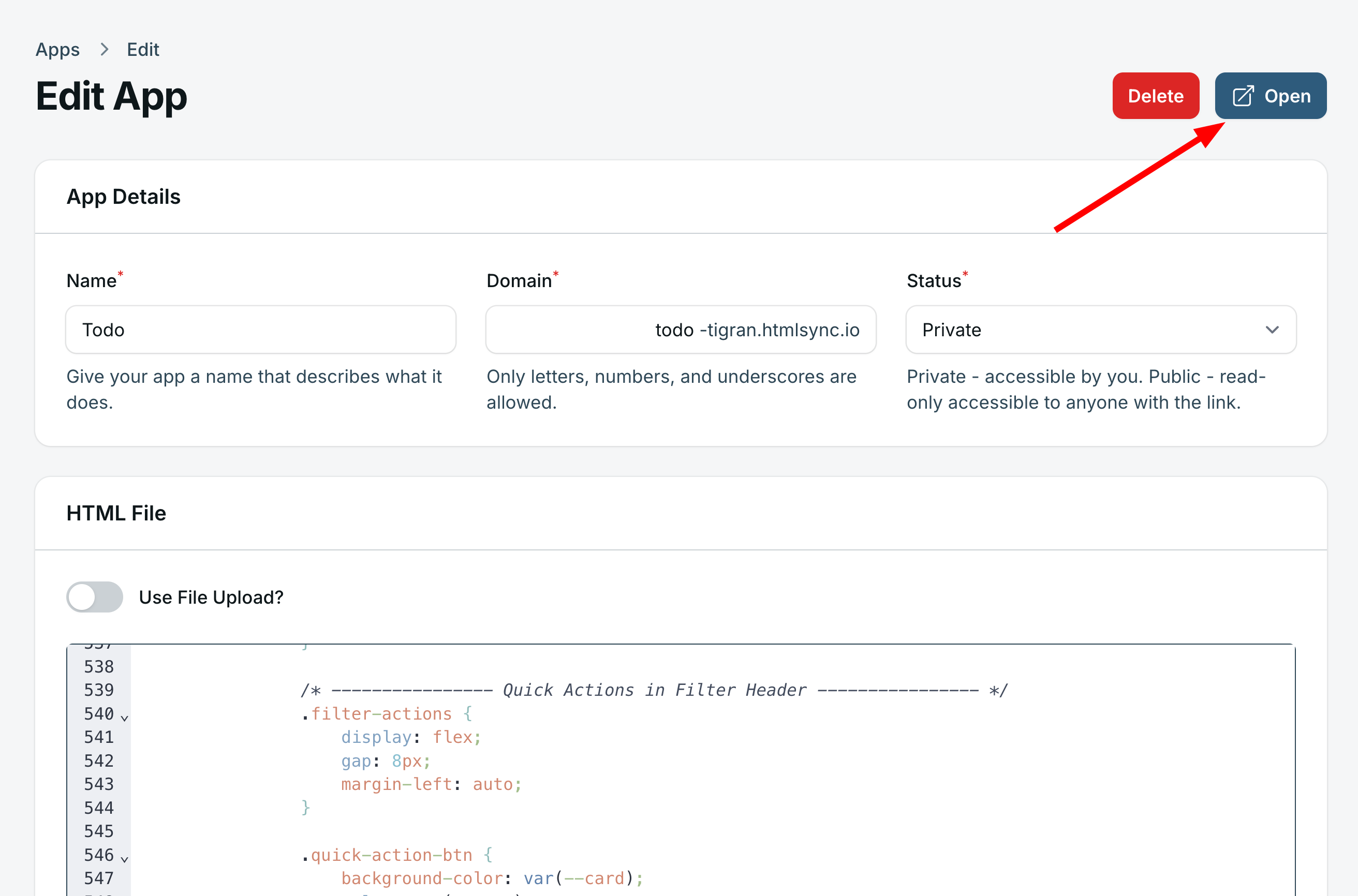
Task: Expand the Status dropdown showing Private
Action: point(1101,330)
